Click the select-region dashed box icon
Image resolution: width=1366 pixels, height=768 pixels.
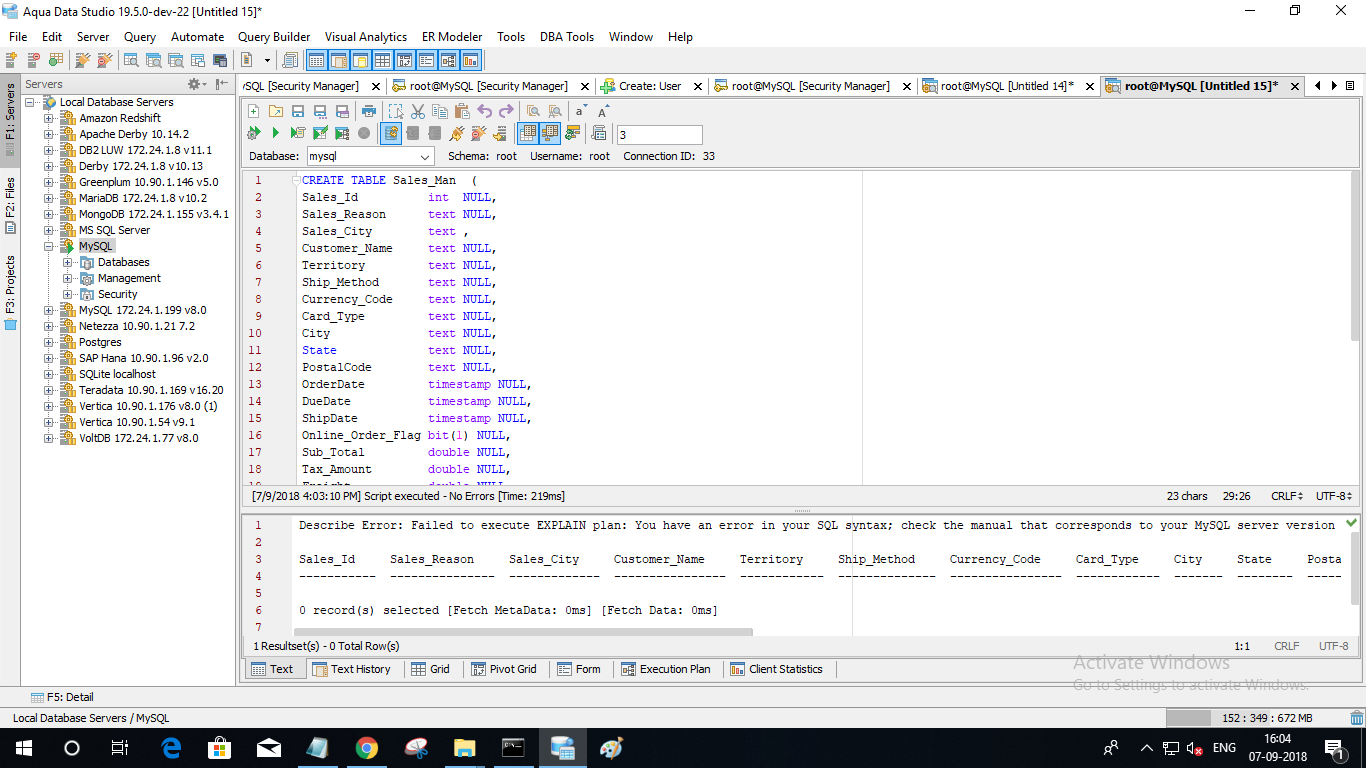click(395, 111)
